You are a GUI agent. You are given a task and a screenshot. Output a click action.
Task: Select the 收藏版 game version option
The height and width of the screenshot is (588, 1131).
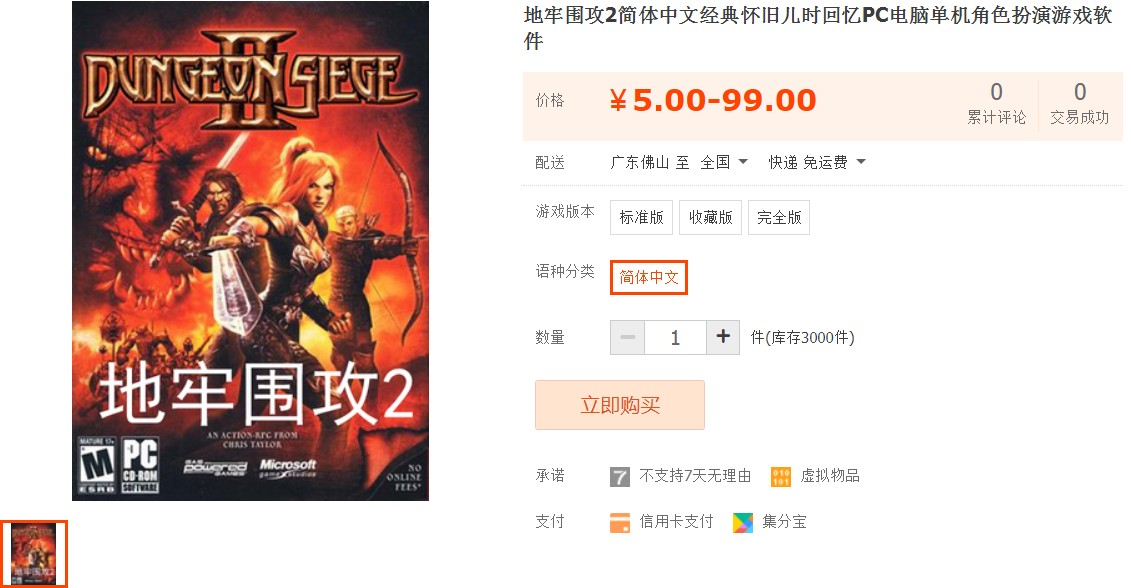pos(710,217)
